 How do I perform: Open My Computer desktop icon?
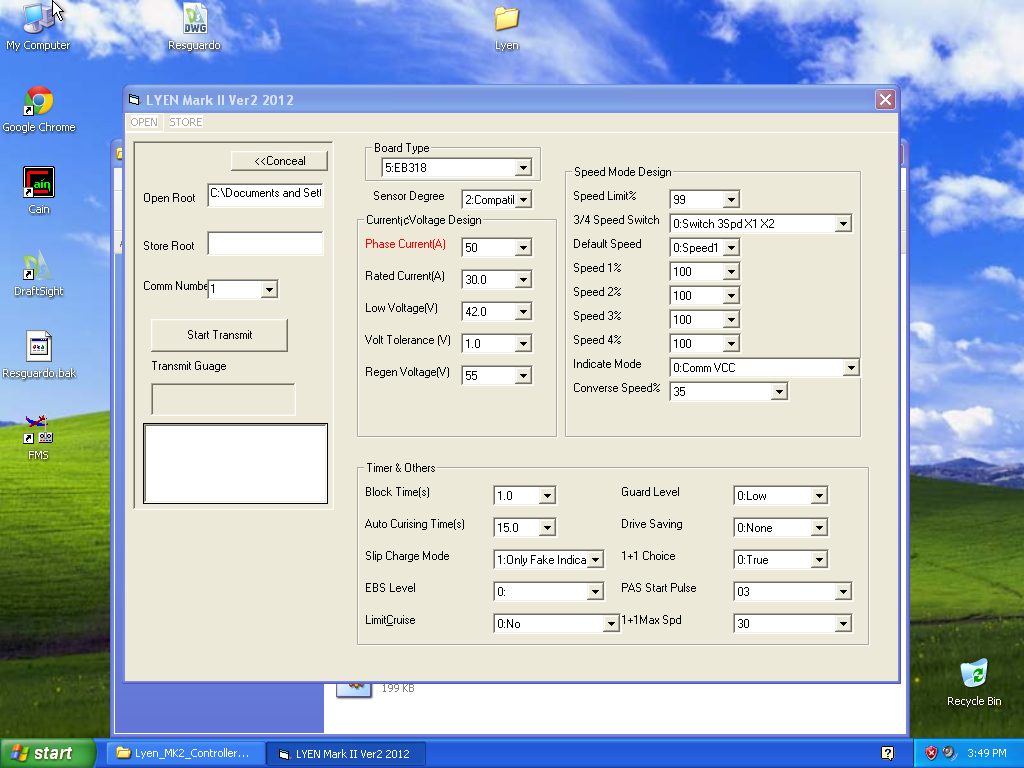37,26
